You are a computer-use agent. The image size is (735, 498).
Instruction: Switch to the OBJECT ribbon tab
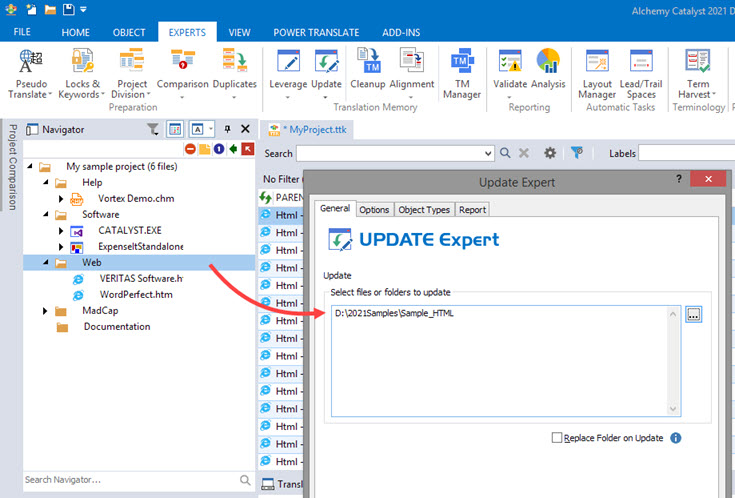(x=129, y=32)
